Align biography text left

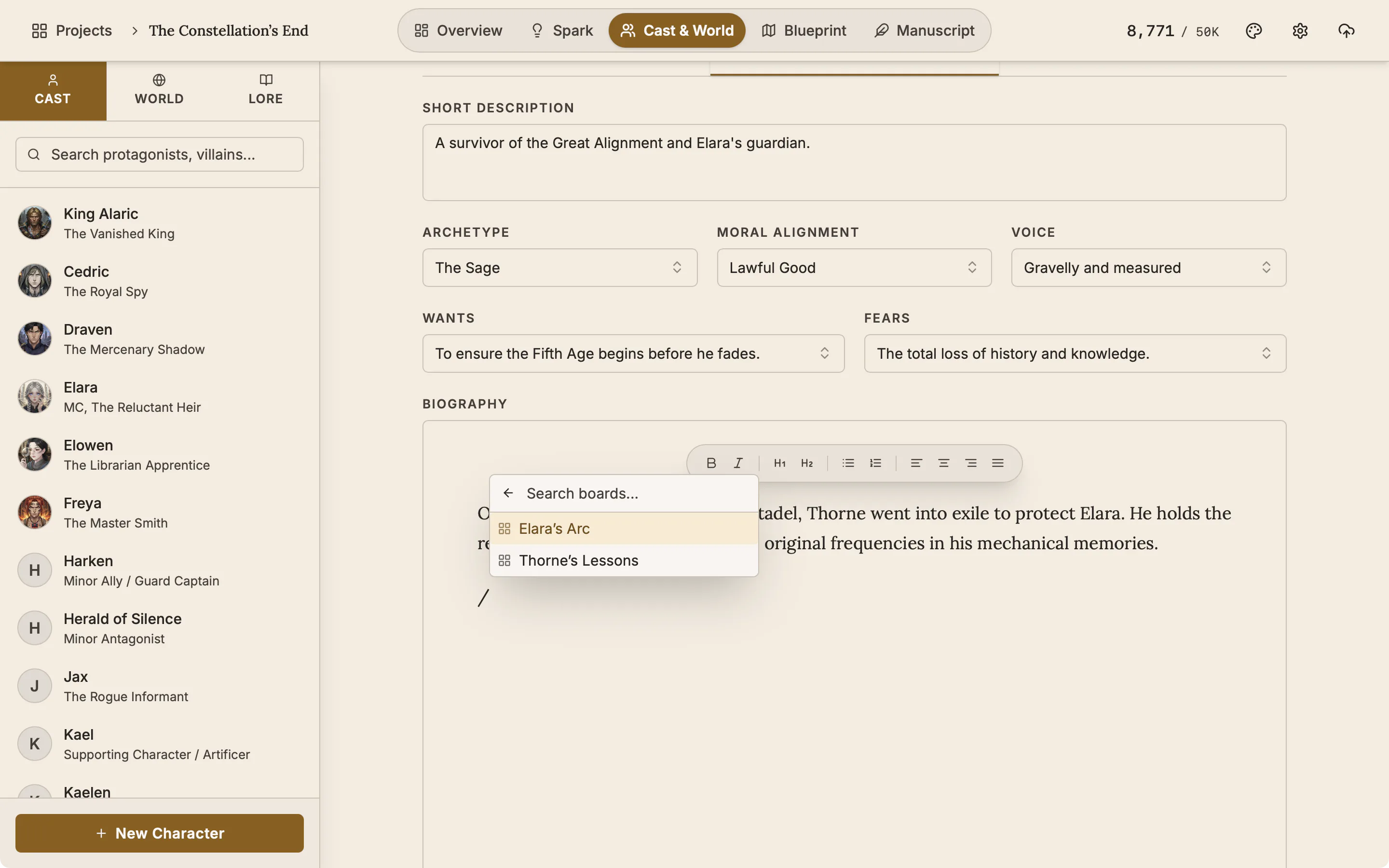pos(916,463)
